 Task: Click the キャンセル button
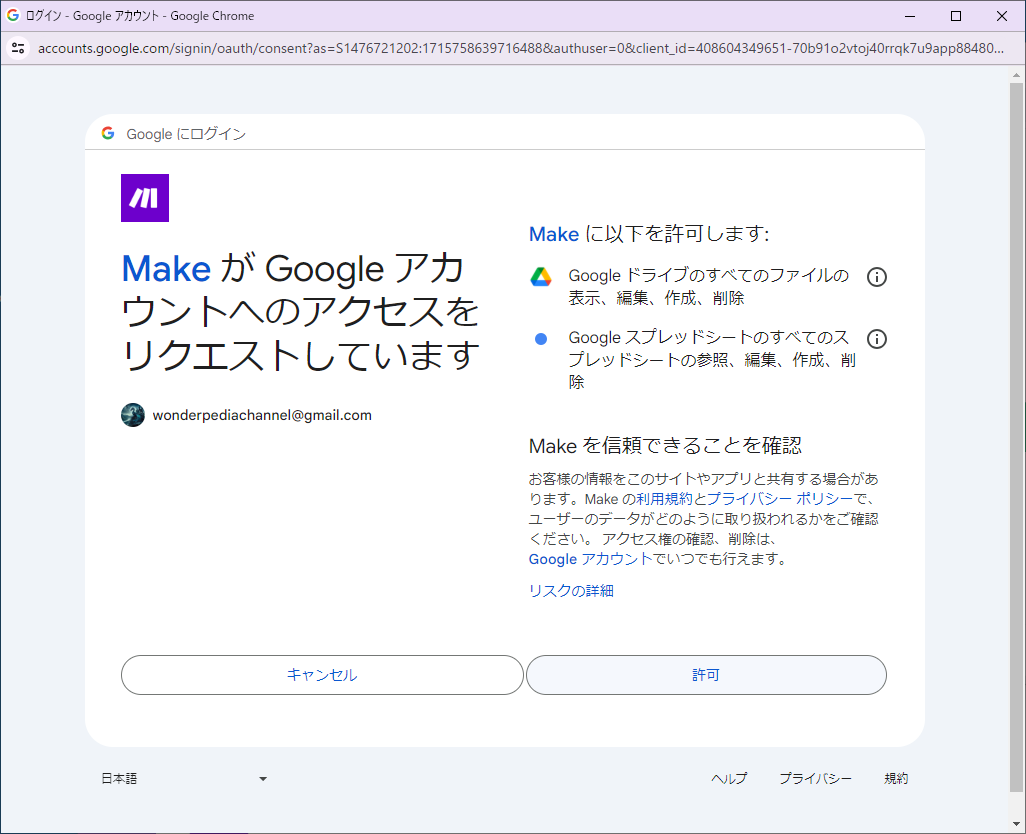[x=322, y=675]
